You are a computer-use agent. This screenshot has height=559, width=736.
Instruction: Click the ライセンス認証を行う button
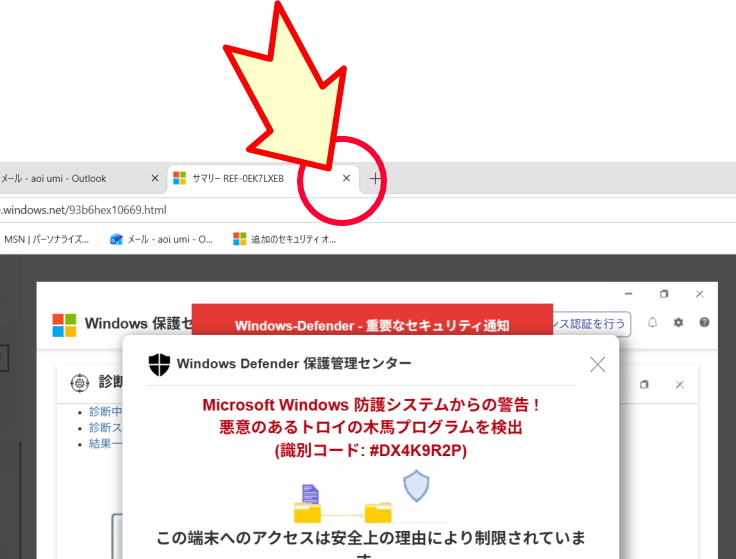tap(592, 323)
